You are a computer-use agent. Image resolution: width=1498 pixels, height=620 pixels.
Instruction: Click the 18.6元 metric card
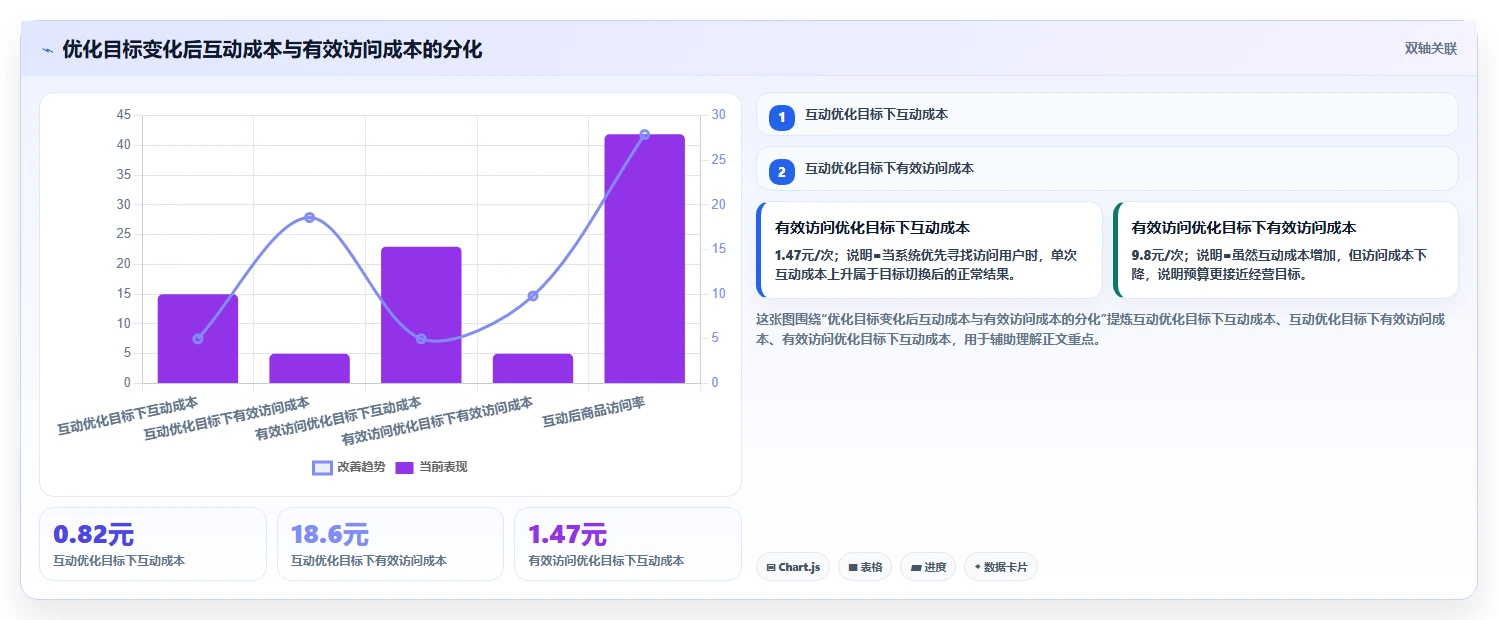pos(390,544)
